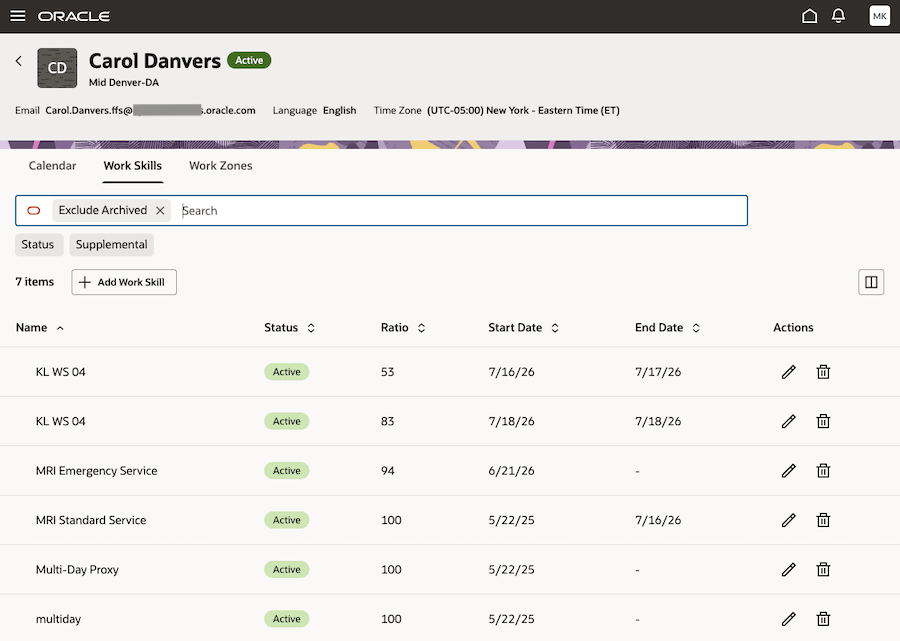Click end date 7/17/26
Image resolution: width=900 pixels, height=641 pixels.
[658, 372]
